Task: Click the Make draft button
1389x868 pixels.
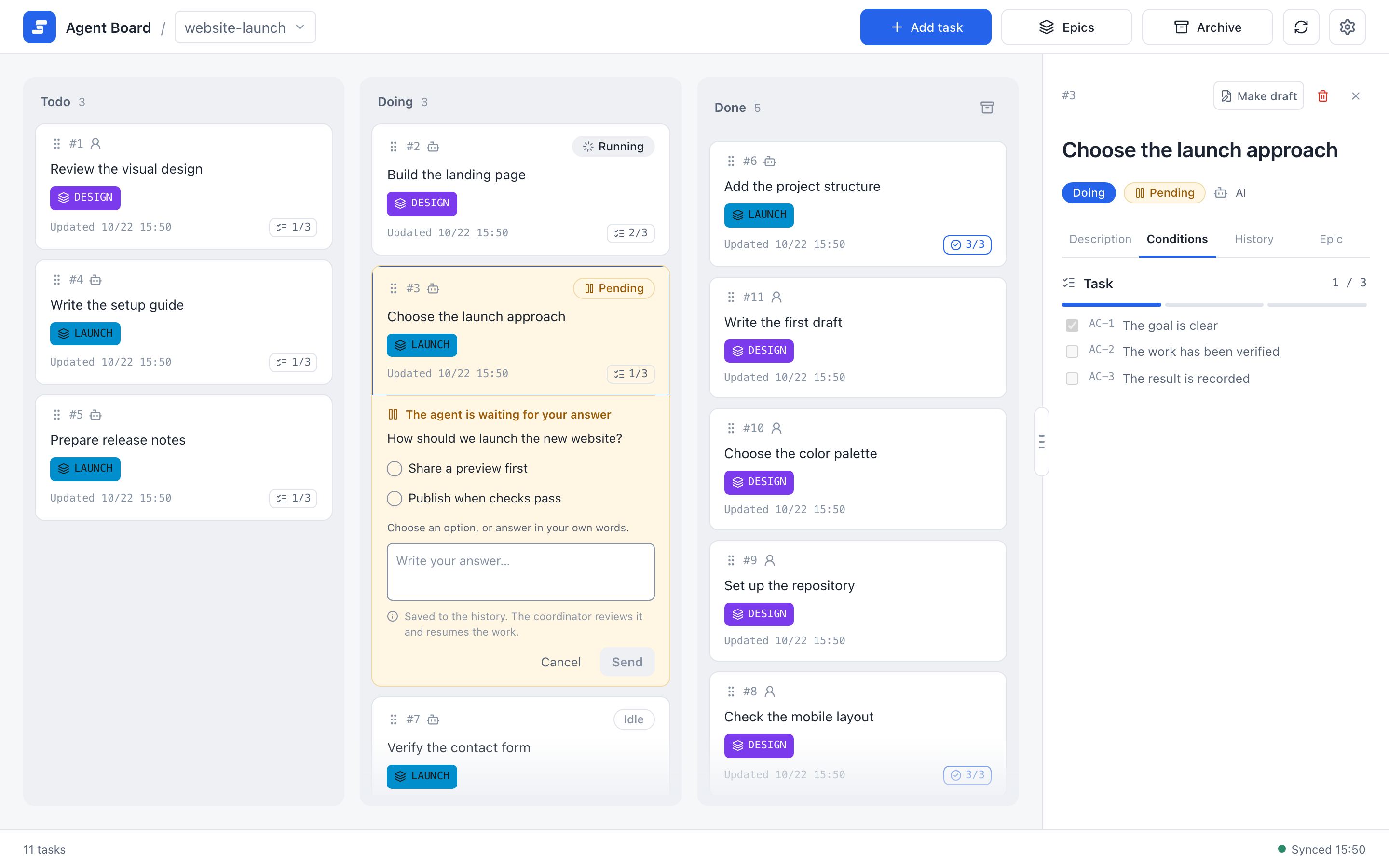Action: click(x=1258, y=96)
